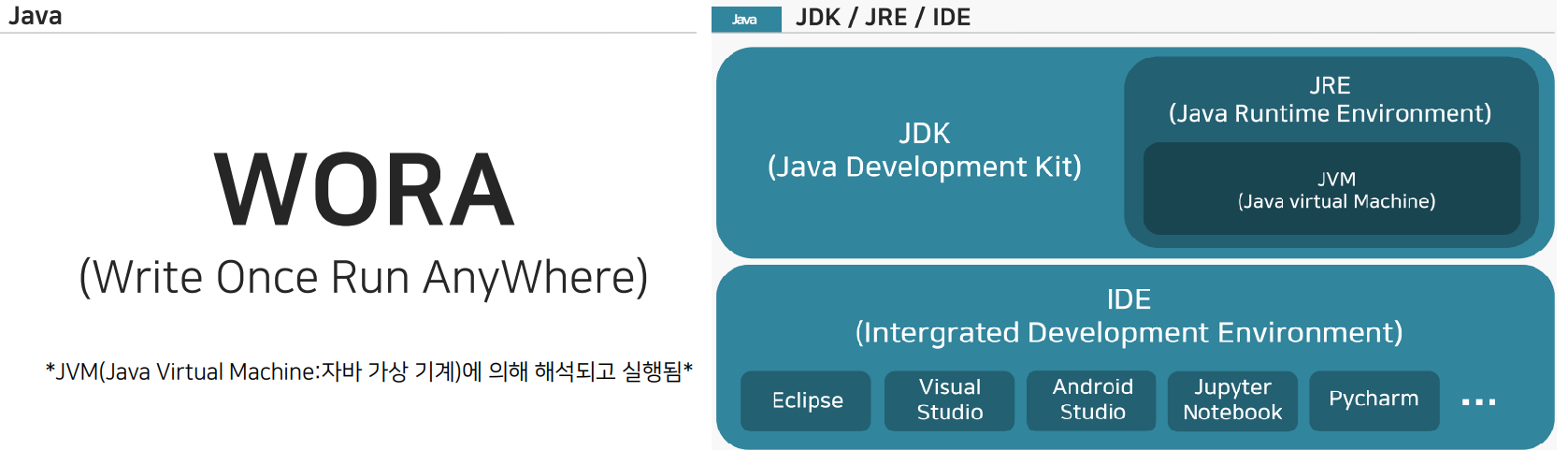The width and height of the screenshot is (1568, 465).
Task: Select the Intergrated Development Environment subtitle
Action: point(1129,333)
